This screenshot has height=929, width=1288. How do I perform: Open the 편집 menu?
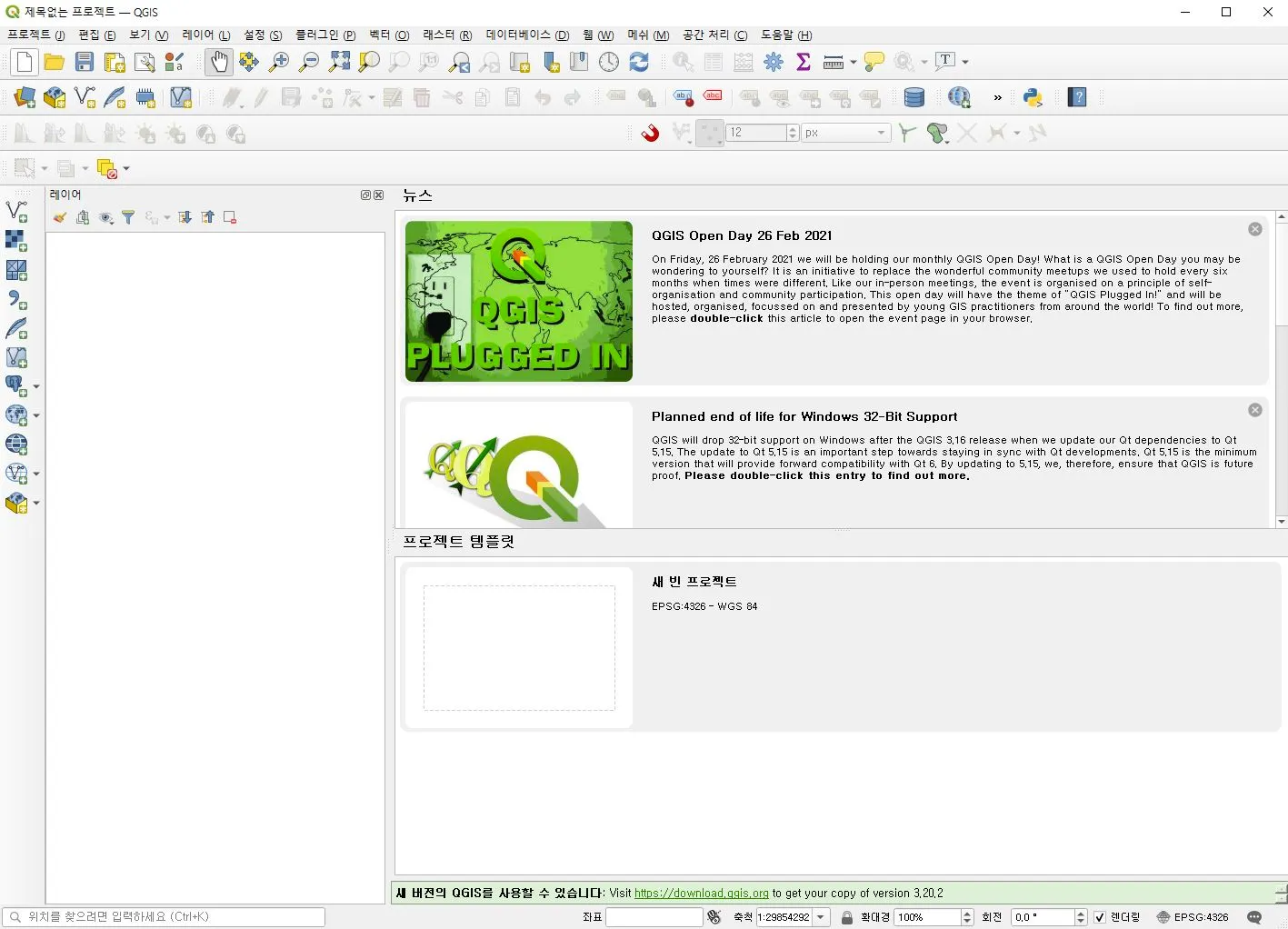coord(97,35)
